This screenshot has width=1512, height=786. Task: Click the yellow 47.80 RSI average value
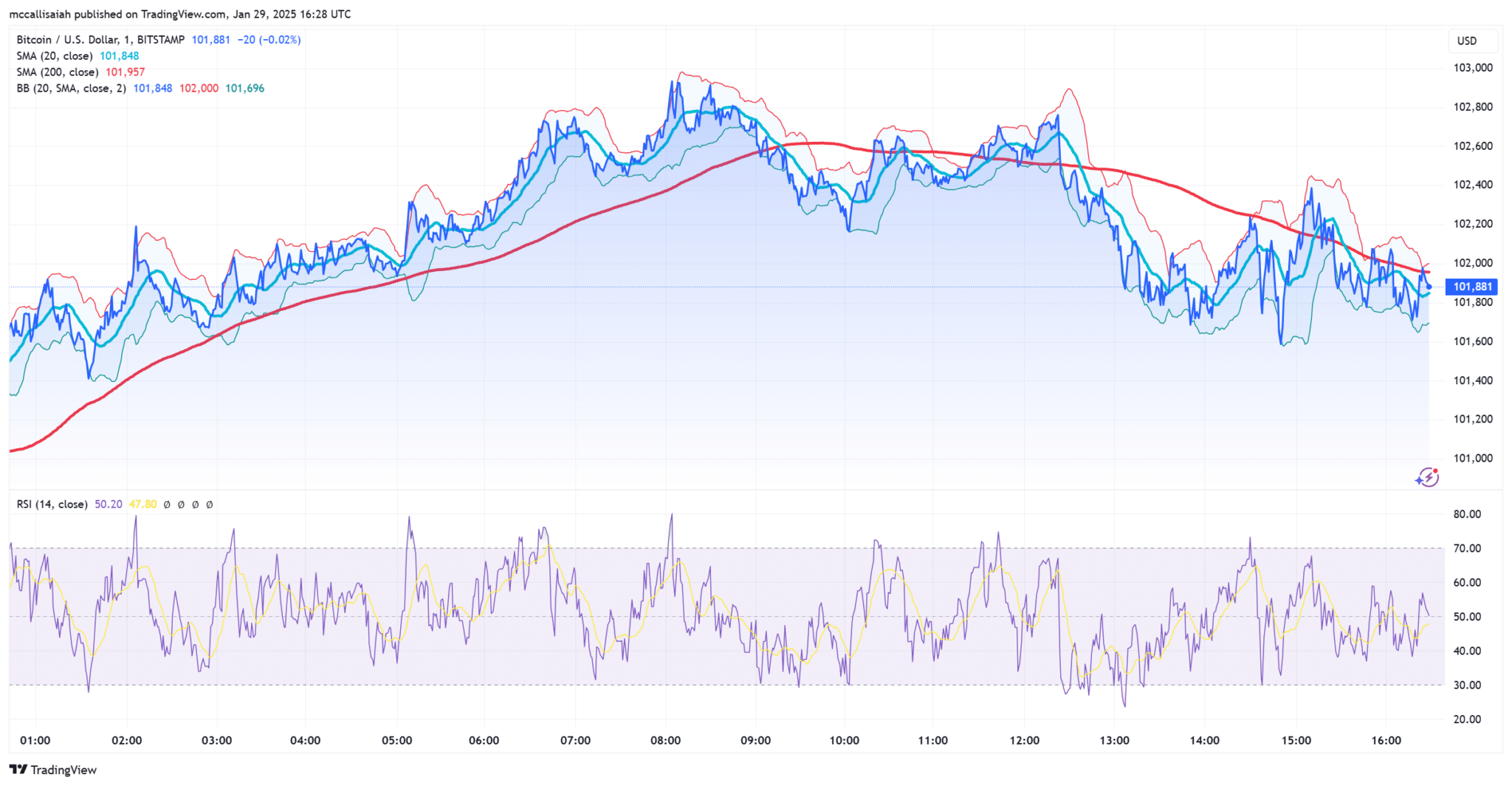(x=142, y=505)
